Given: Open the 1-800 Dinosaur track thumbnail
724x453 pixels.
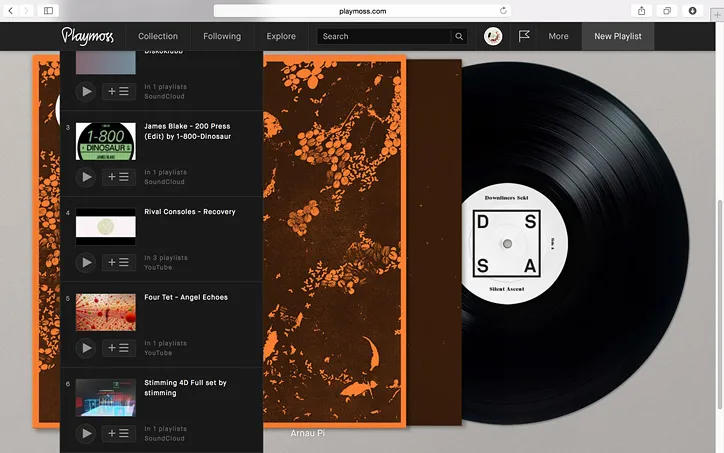Looking at the screenshot, I should point(106,141).
